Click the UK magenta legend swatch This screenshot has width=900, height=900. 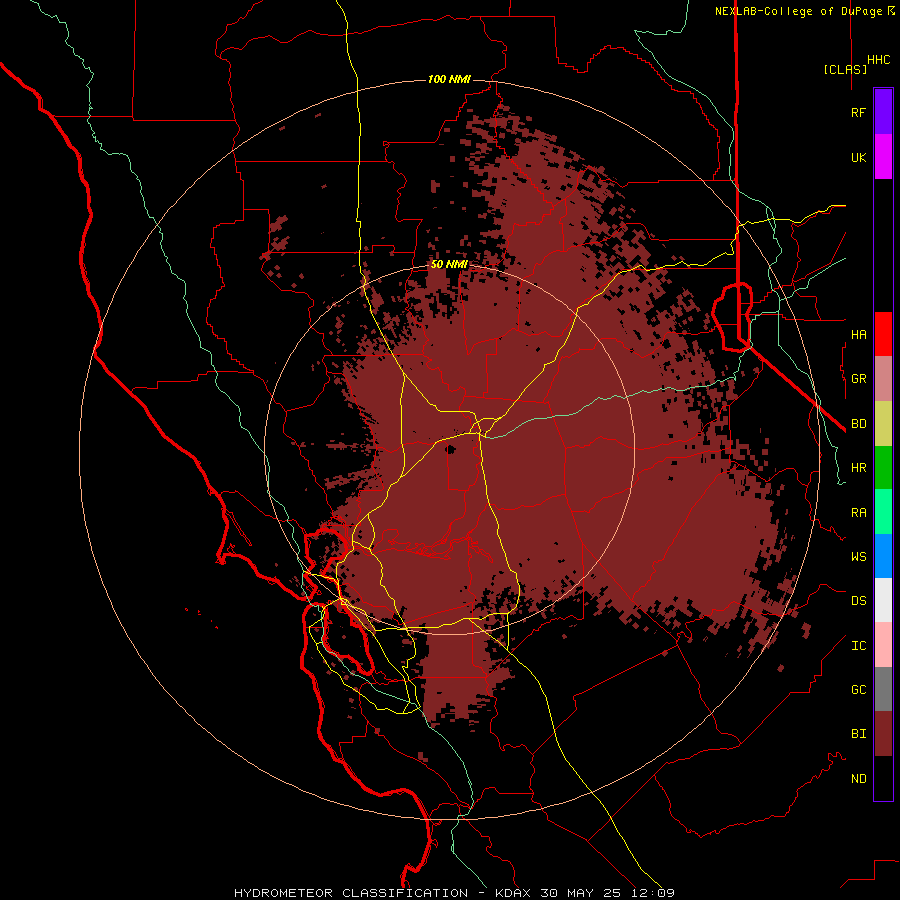tap(883, 157)
